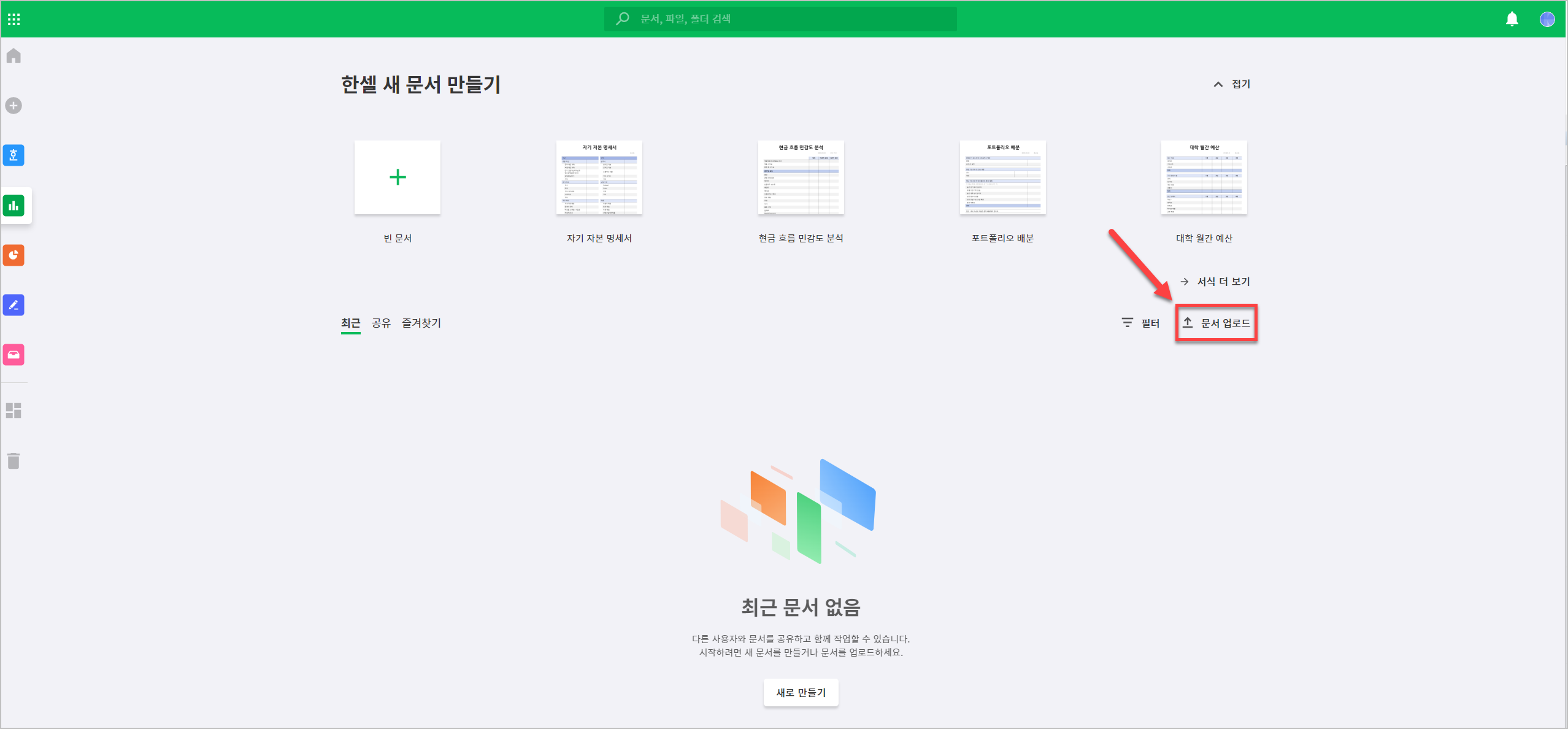This screenshot has width=1568, height=729.
Task: Open the orange Hanshow presentation icon
Action: pos(13,255)
